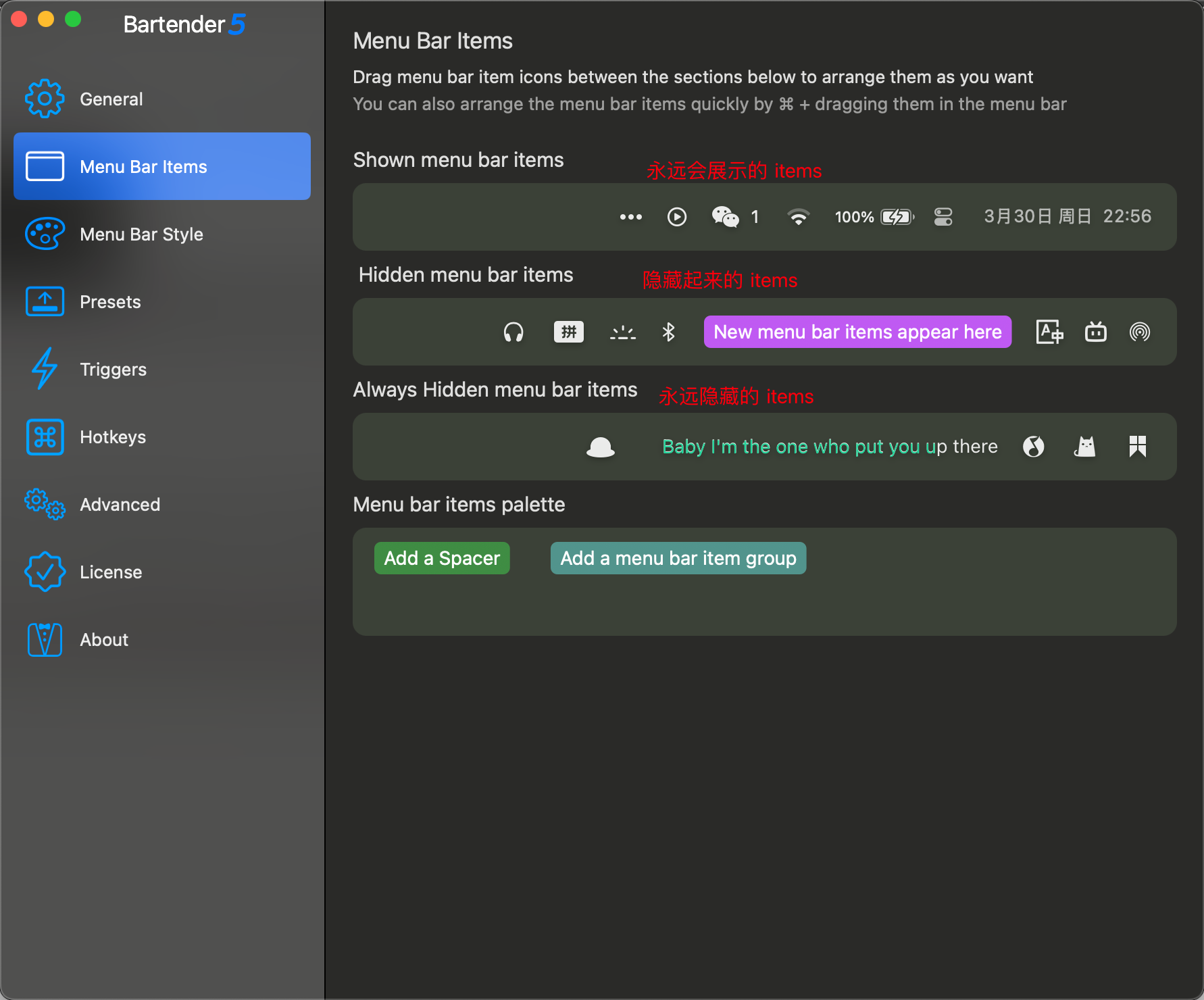Click the cat icon
This screenshot has width=1204, height=1000.
pyautogui.click(x=1085, y=447)
